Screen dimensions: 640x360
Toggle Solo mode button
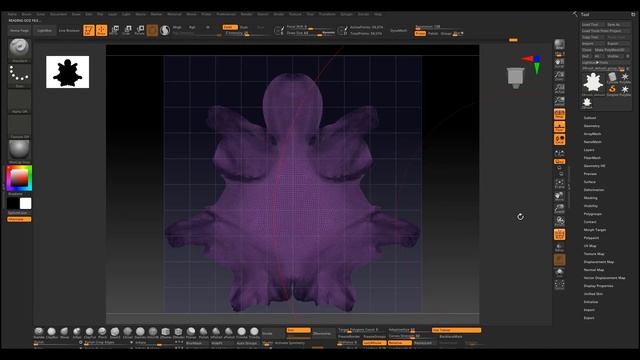(559, 272)
